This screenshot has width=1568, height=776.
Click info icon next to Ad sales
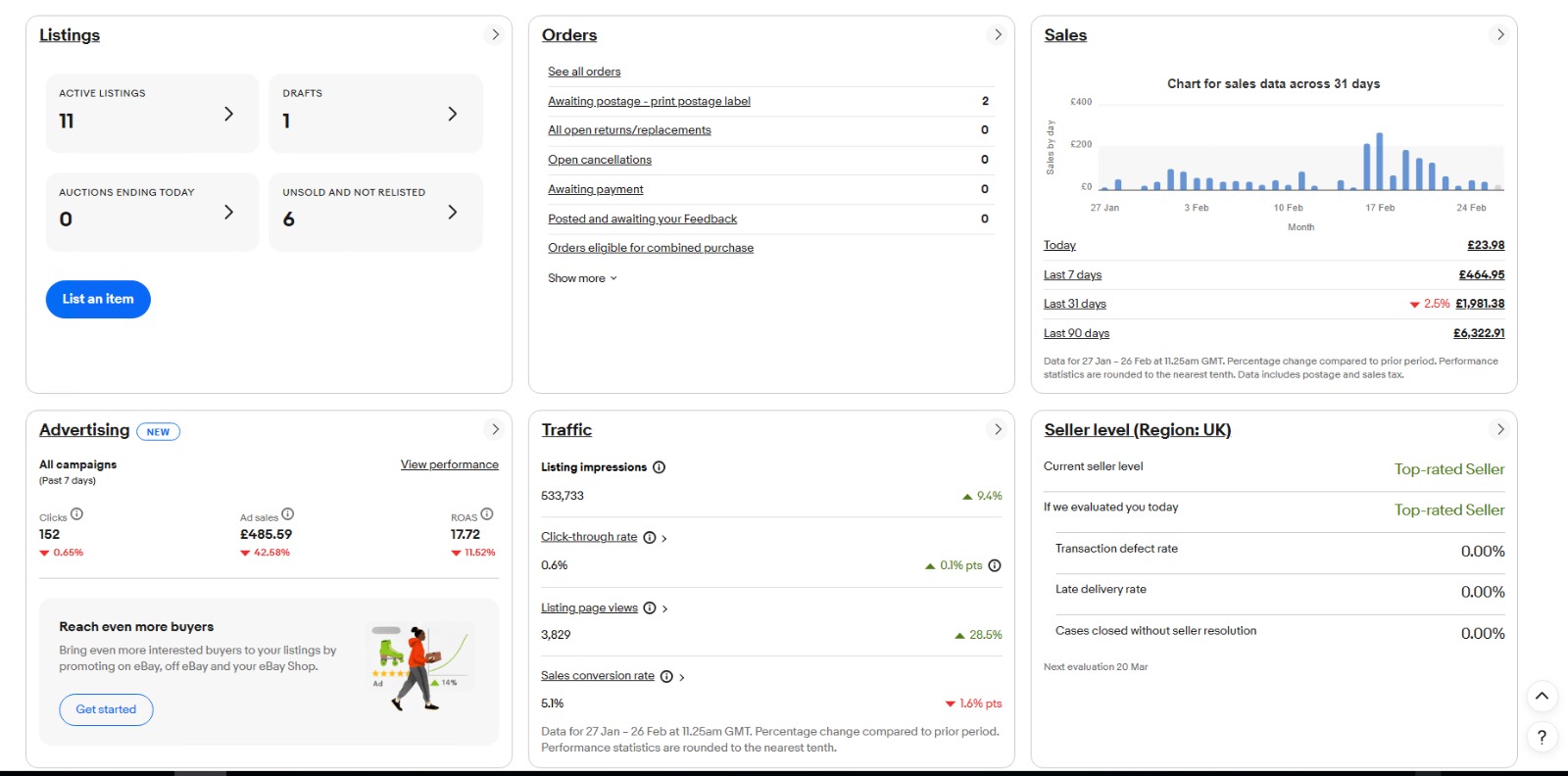click(288, 514)
